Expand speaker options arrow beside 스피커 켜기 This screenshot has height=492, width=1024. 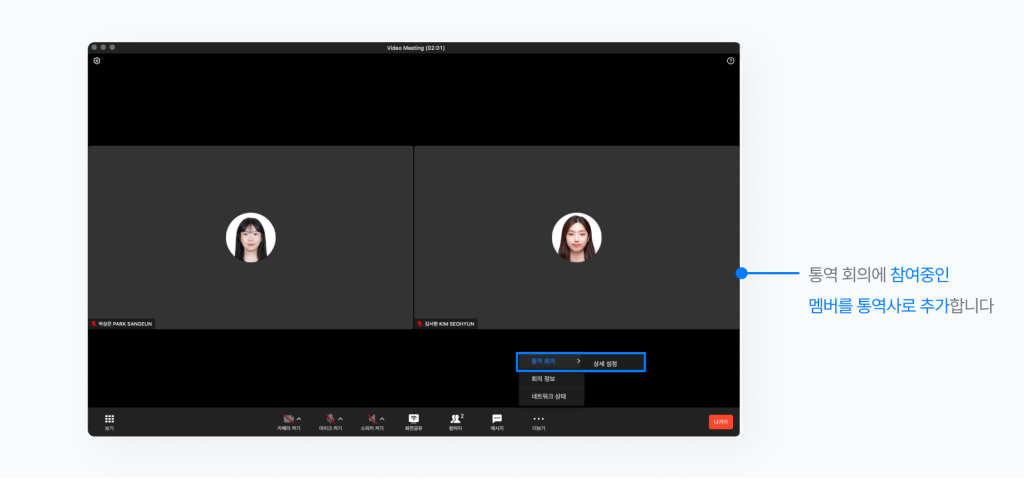[x=381, y=418]
